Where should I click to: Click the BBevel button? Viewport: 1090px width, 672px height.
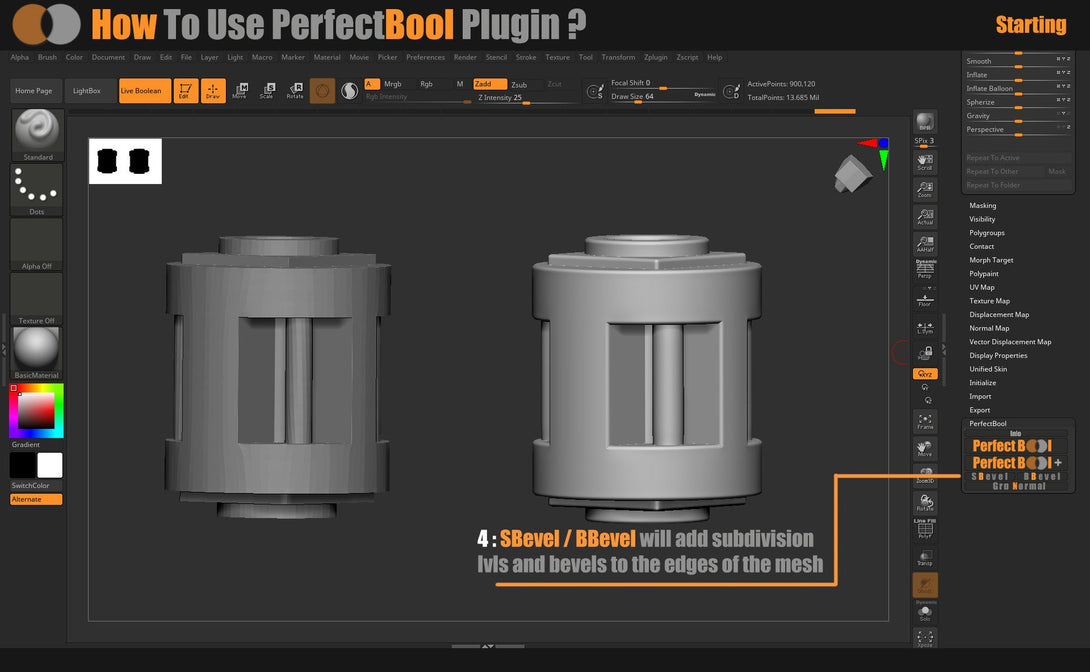(1042, 477)
